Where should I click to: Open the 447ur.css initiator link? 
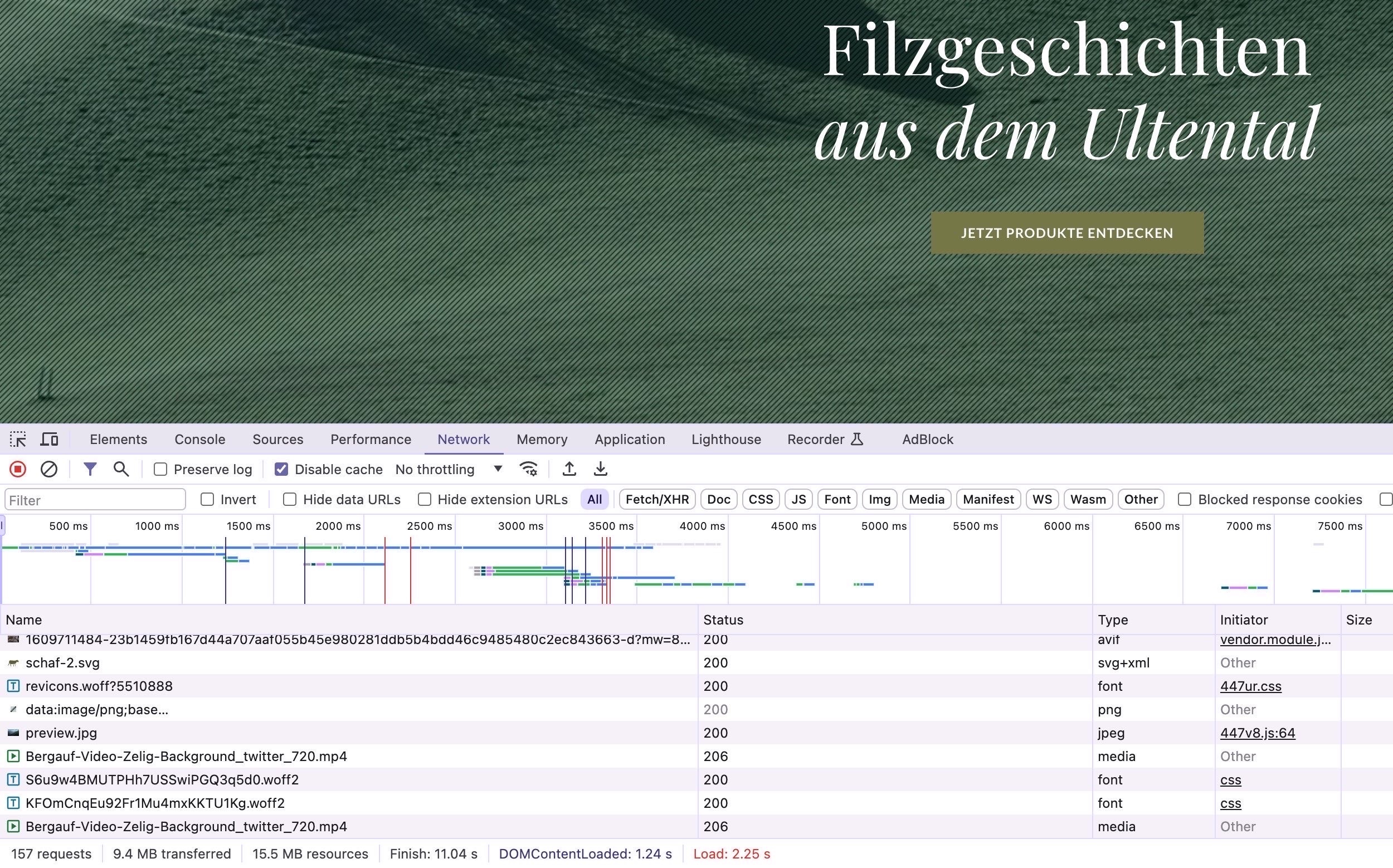(1250, 686)
